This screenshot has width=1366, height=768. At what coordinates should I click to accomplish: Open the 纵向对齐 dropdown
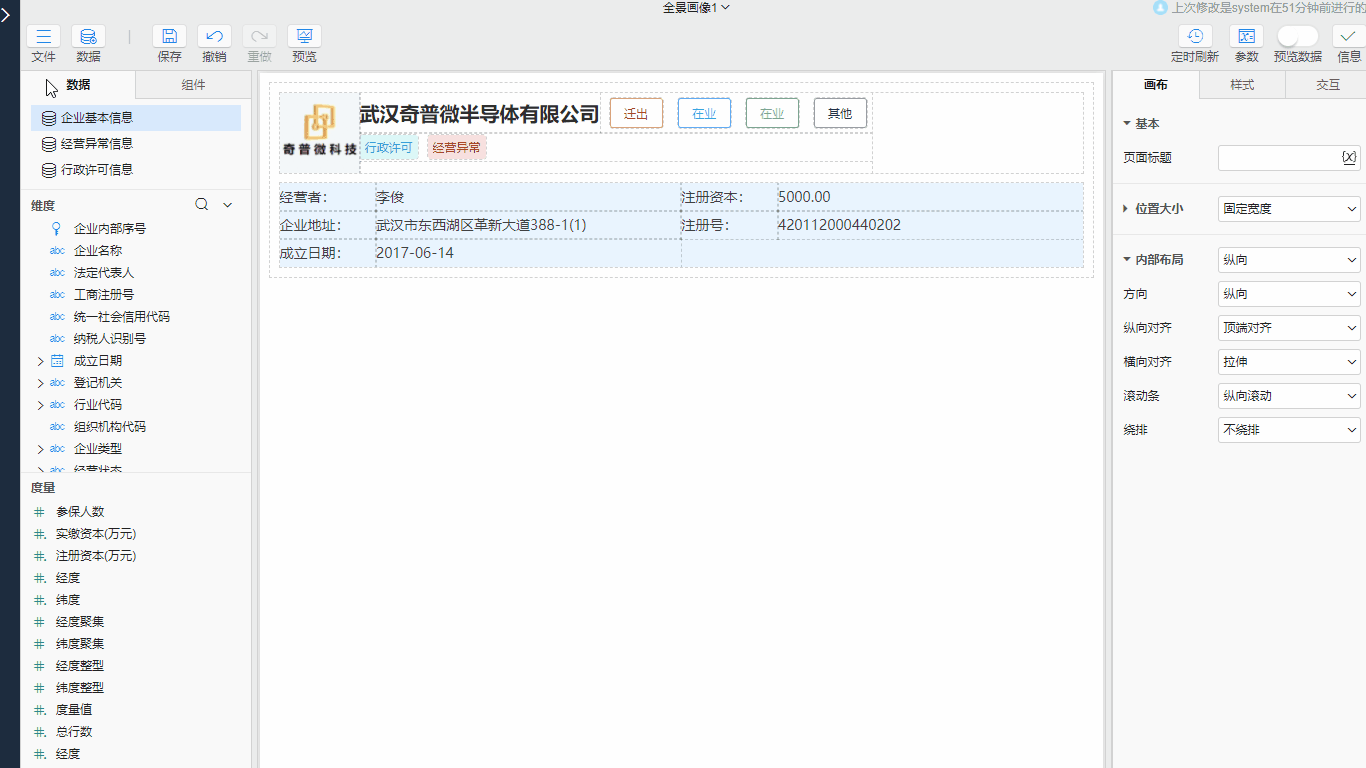(x=1289, y=328)
